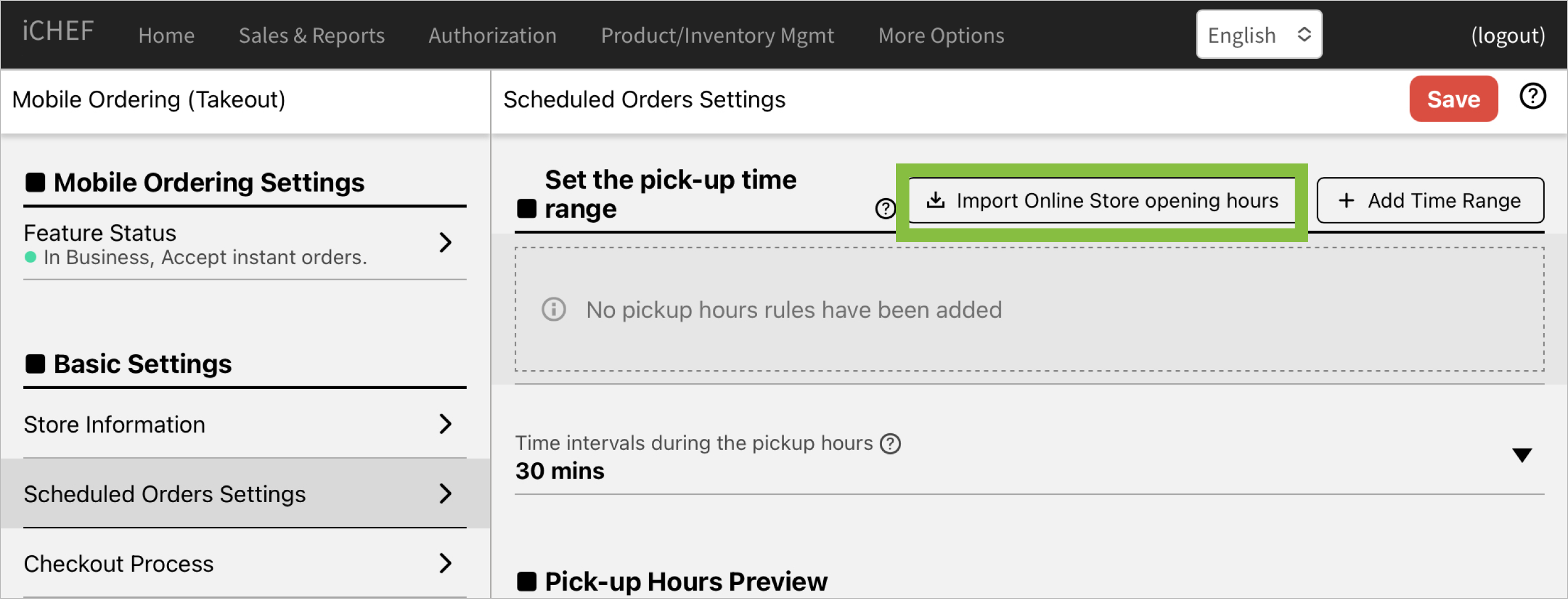Click the help icon beside the Save button
Screen dimensions: 1568x599
[x=1532, y=96]
